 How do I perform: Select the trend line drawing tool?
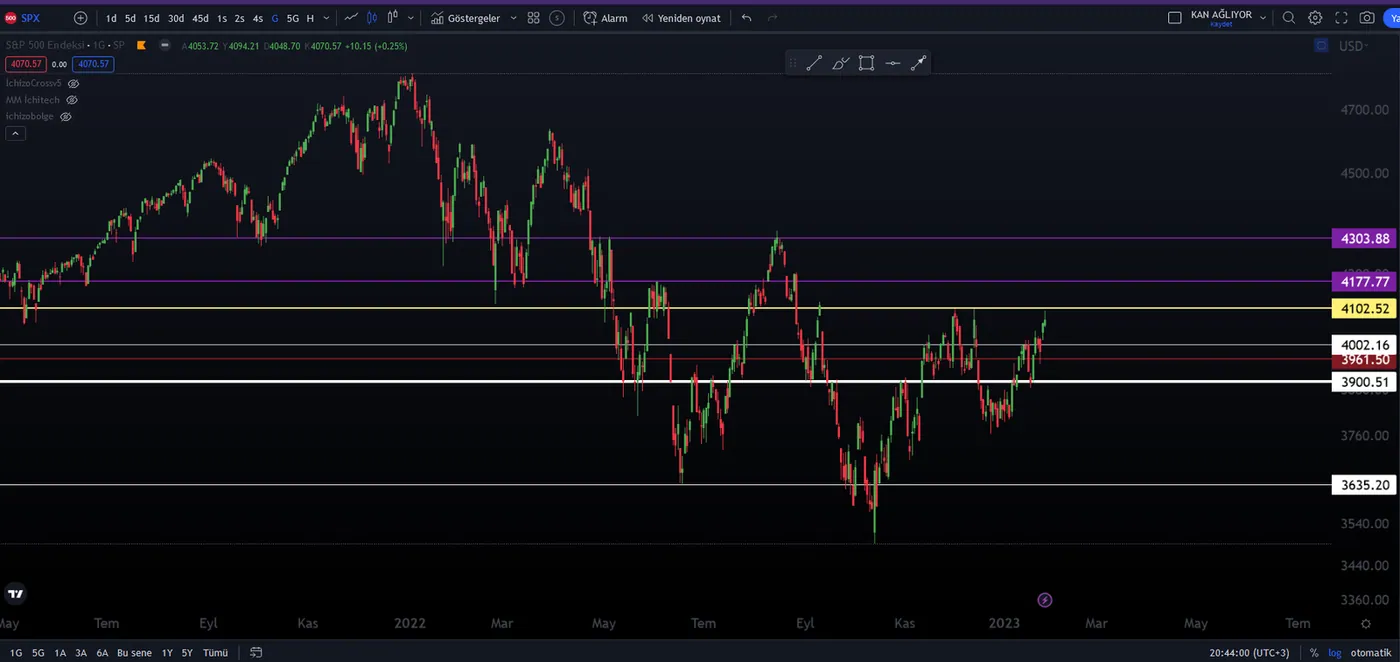coord(814,63)
